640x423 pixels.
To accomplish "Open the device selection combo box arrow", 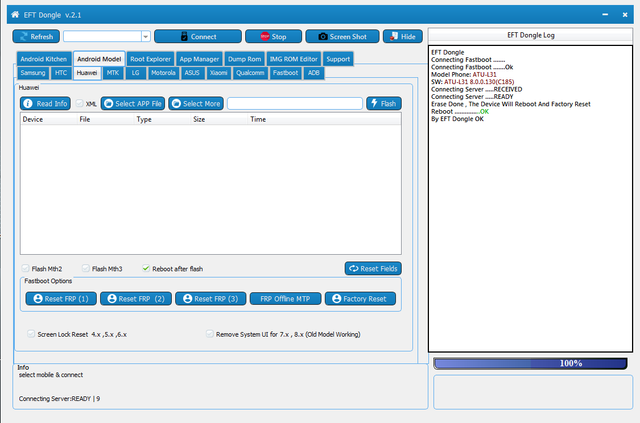I will (146, 36).
